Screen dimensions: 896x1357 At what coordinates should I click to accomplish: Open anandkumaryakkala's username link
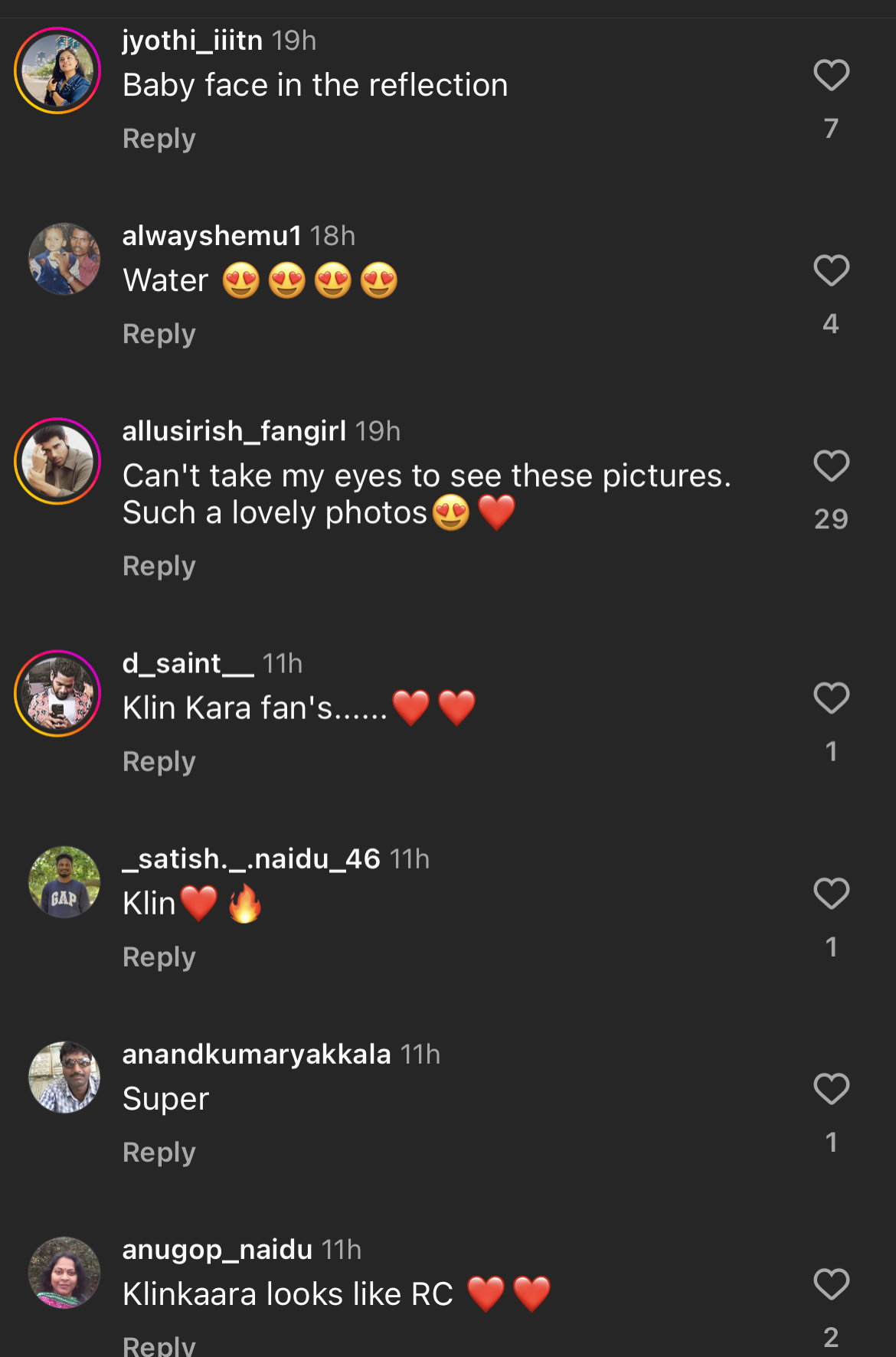257,1055
